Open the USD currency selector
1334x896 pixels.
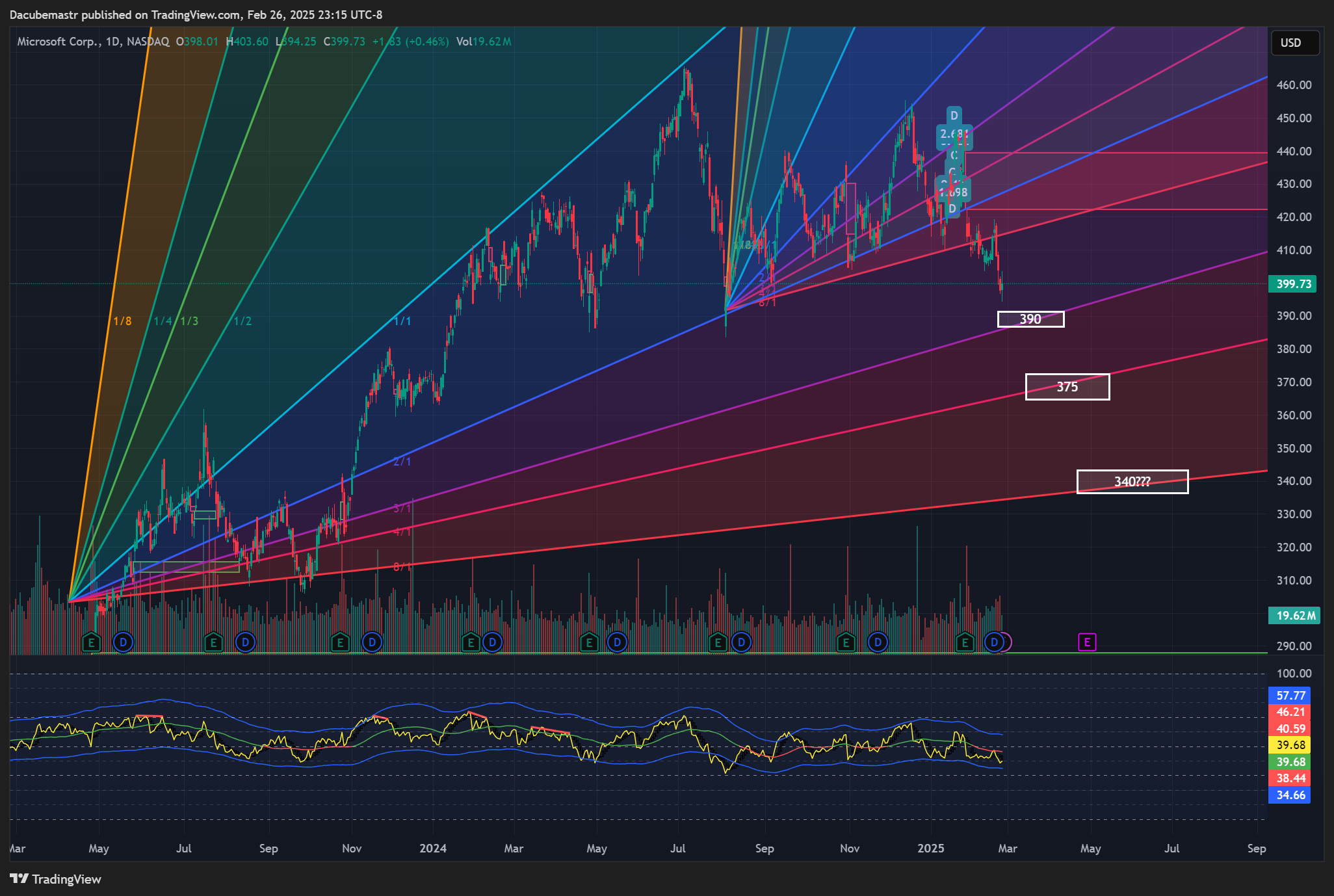1295,43
